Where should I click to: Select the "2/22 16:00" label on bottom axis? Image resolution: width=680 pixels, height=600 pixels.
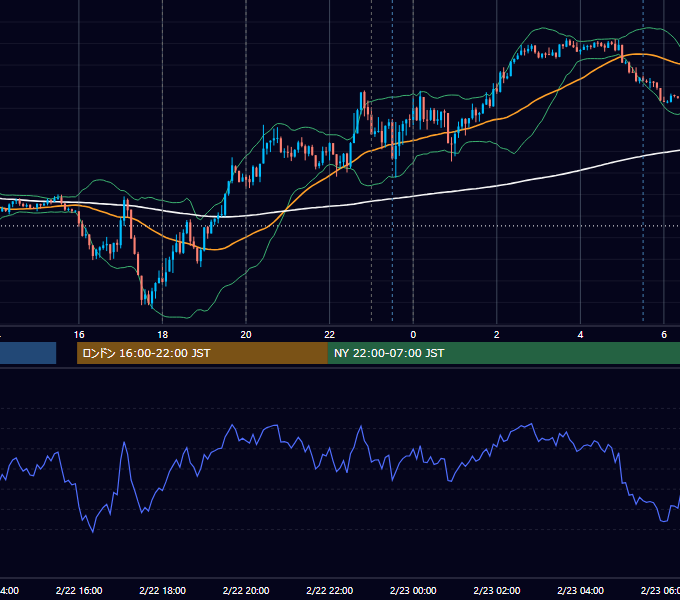[79, 591]
